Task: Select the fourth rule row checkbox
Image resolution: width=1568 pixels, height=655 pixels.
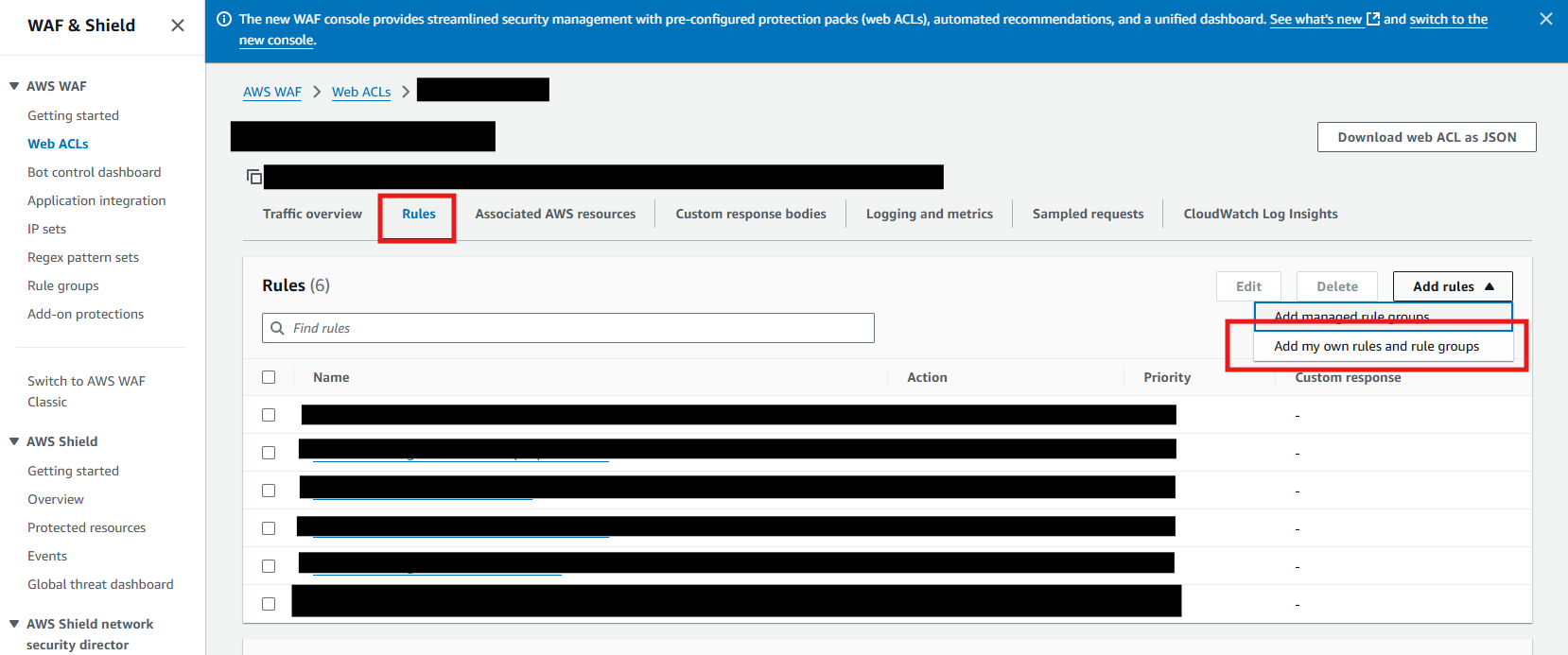Action: point(269,528)
